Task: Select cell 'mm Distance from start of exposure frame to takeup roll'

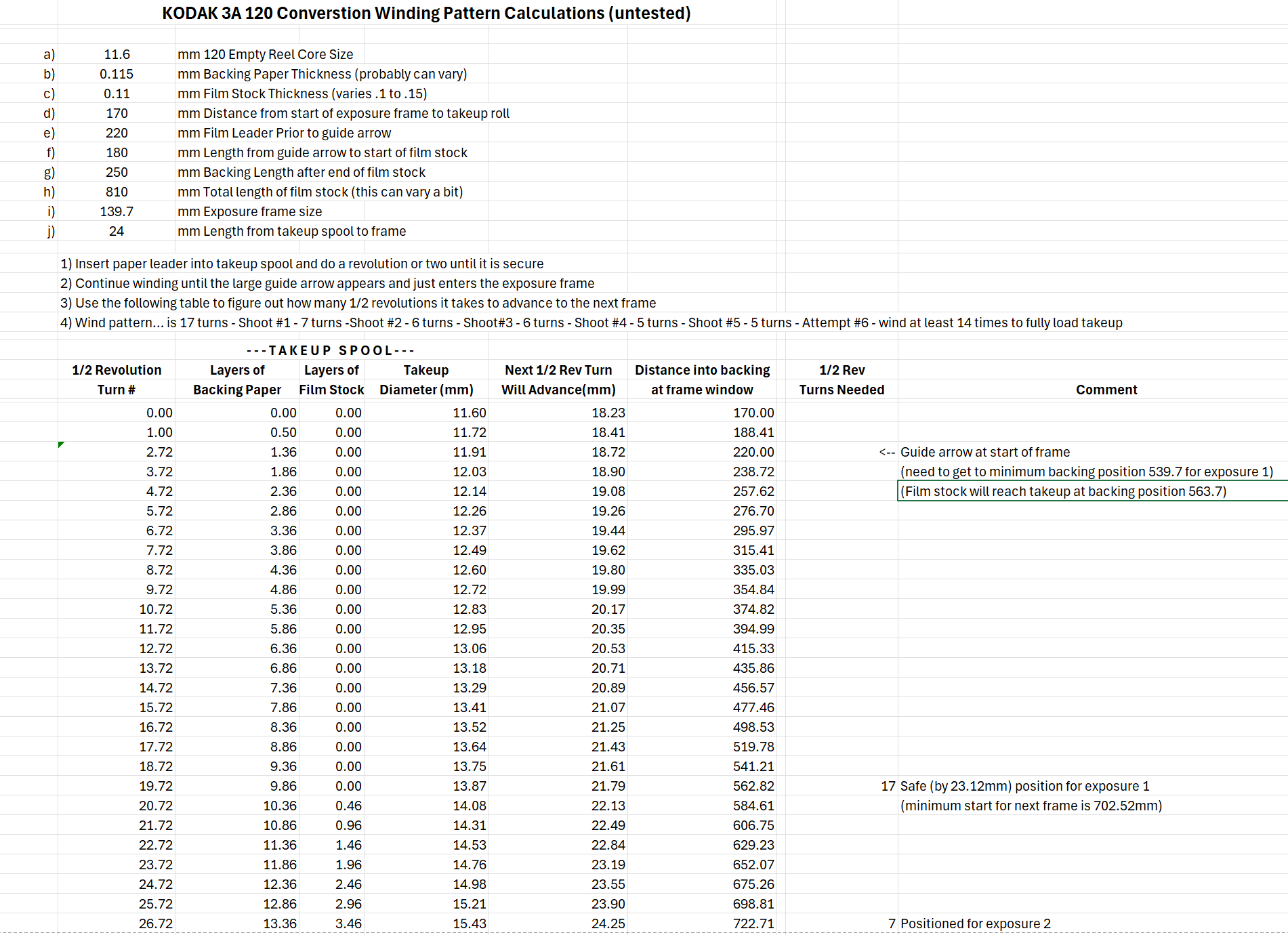Action: 344,113
